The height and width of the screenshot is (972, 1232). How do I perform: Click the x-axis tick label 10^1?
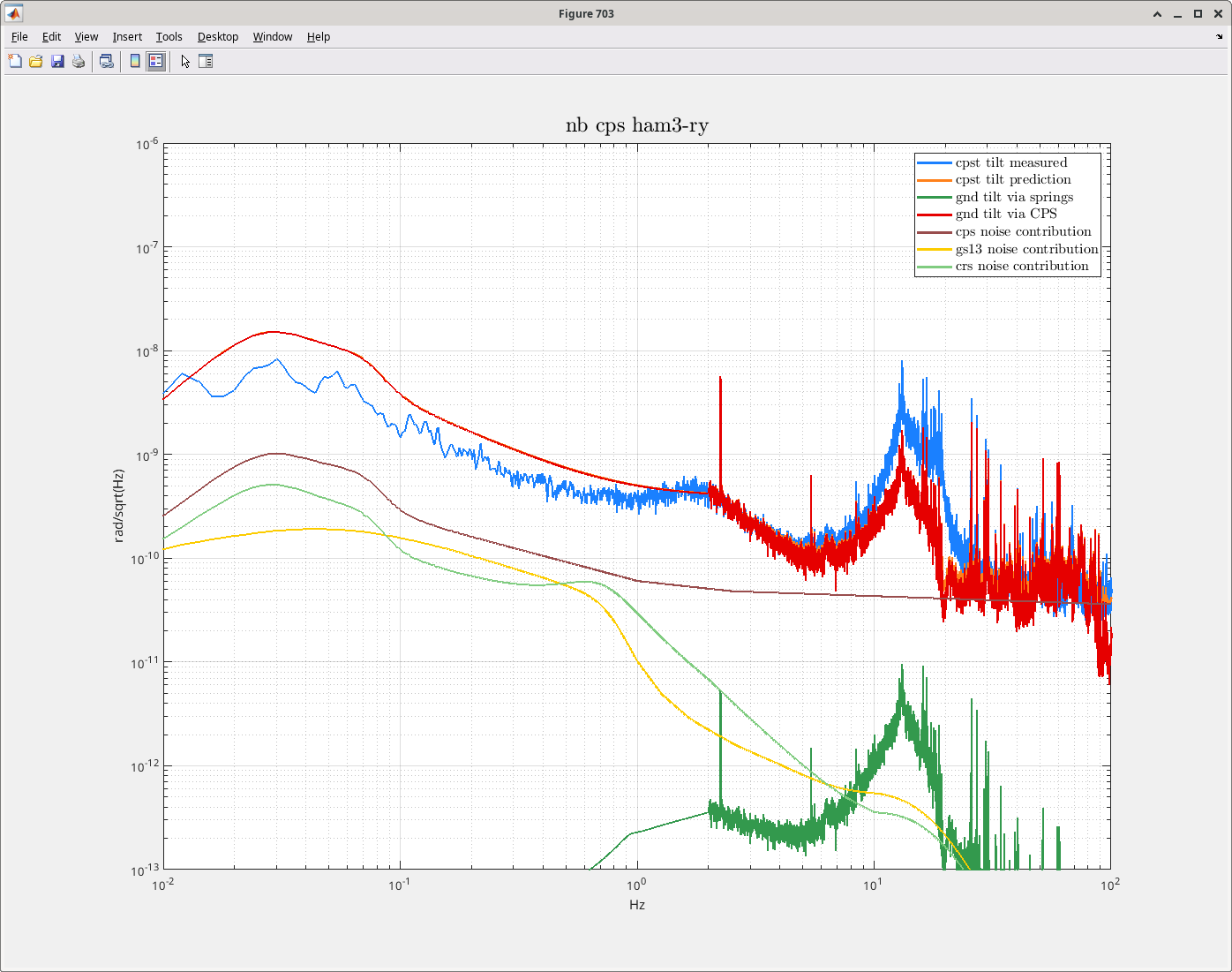pos(873,885)
